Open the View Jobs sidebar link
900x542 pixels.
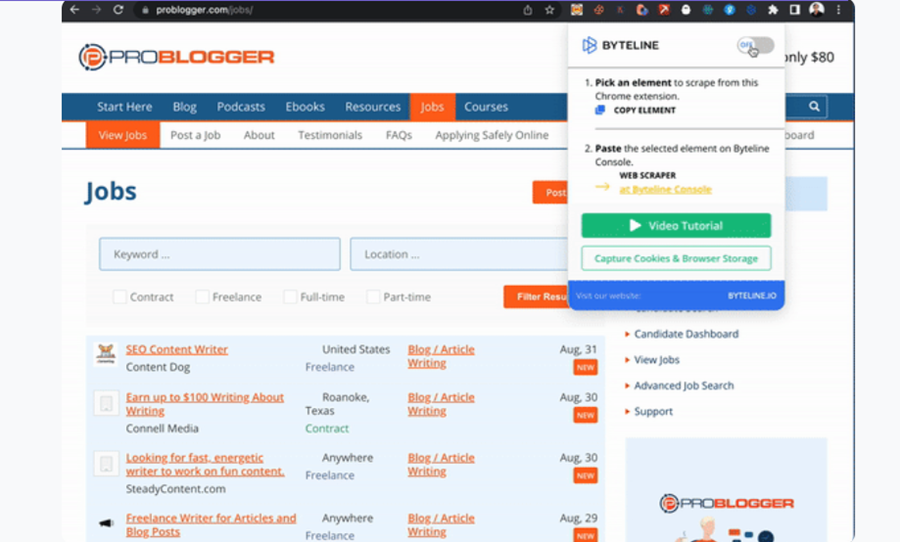657,360
